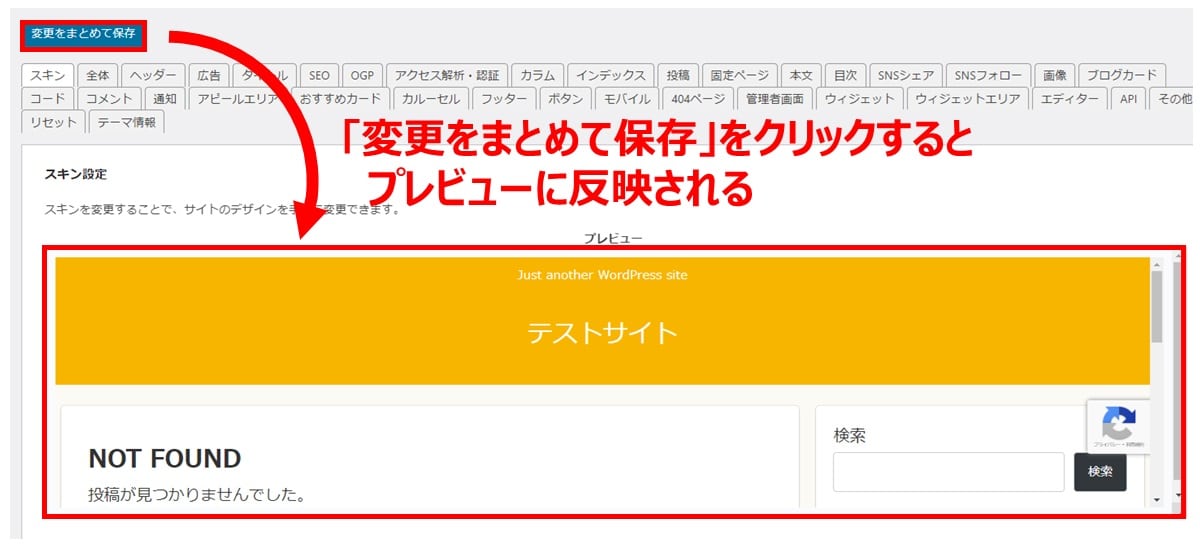
Task: Open the 全体 settings tab
Action: click(98, 75)
